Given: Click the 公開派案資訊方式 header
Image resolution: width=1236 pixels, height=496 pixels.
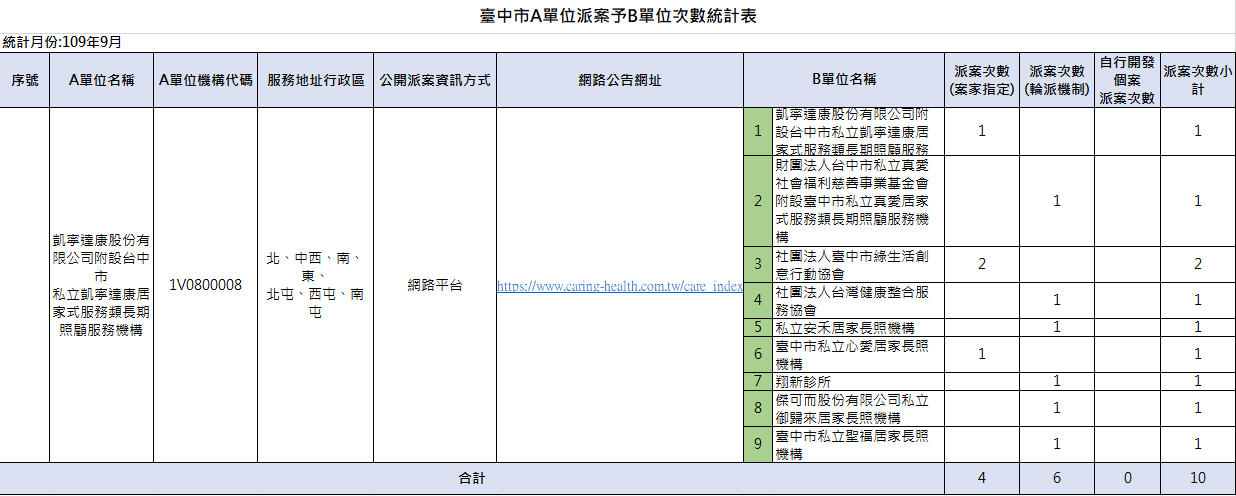Looking at the screenshot, I should click(435, 80).
